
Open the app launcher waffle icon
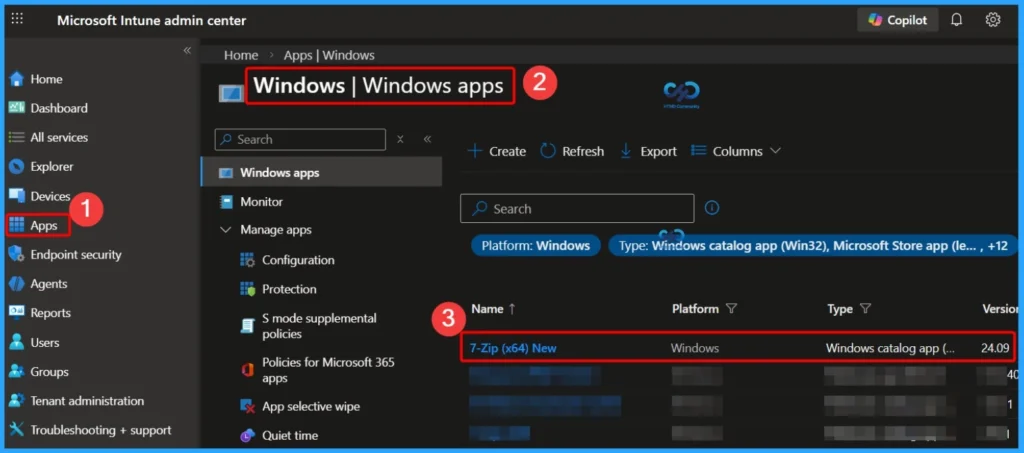(x=17, y=19)
